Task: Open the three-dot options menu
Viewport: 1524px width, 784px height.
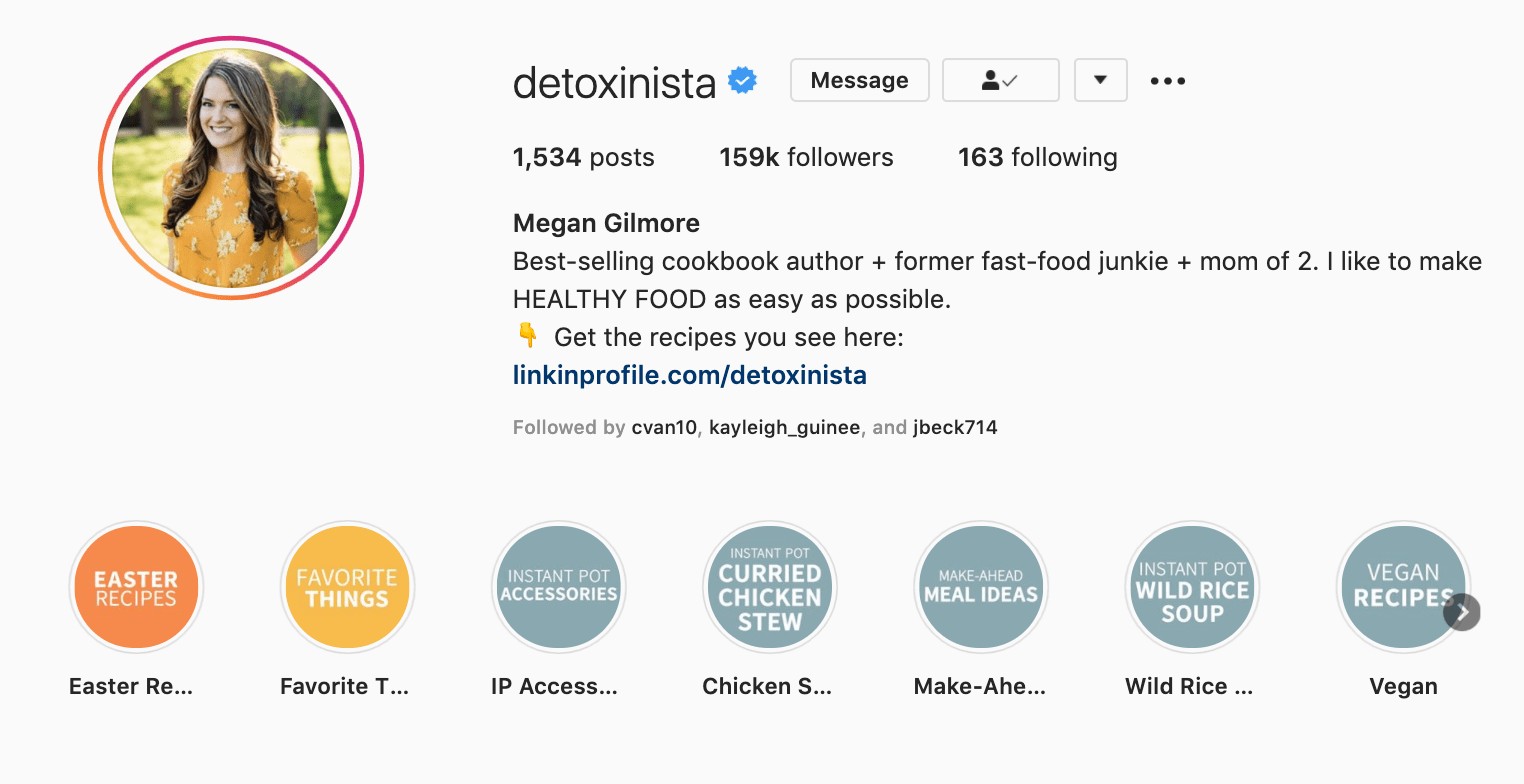Action: 1167,81
